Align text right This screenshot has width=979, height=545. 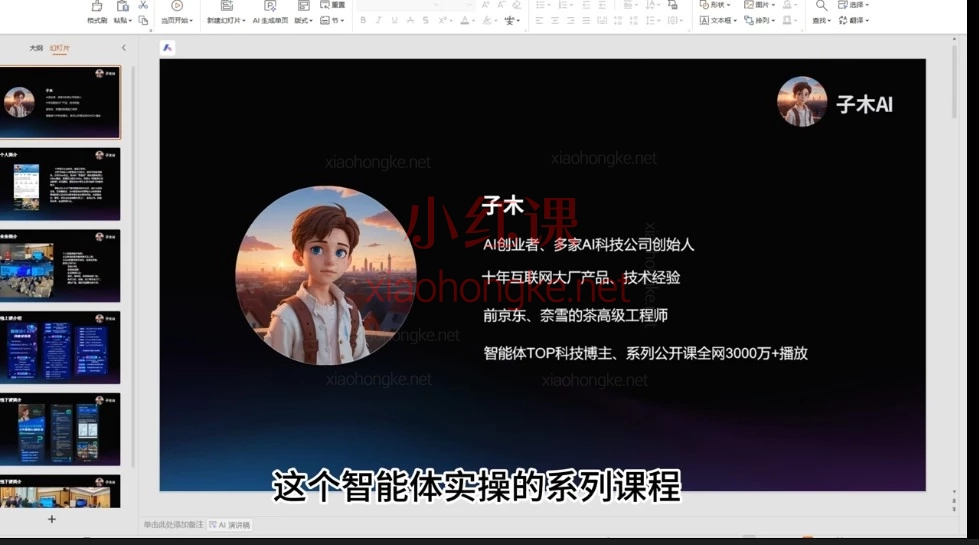(571, 21)
